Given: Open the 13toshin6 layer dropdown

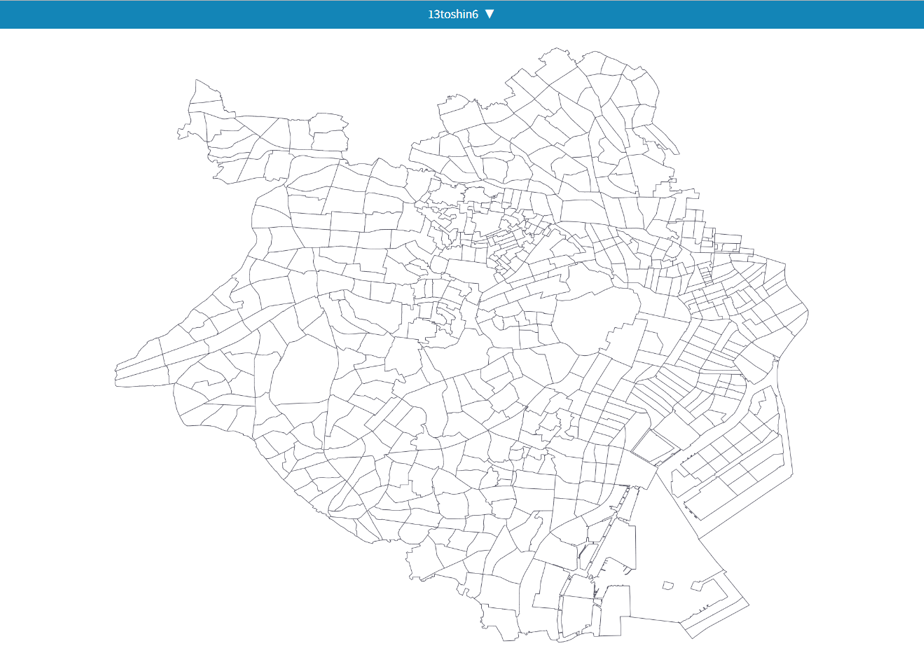Looking at the screenshot, I should click(x=461, y=14).
